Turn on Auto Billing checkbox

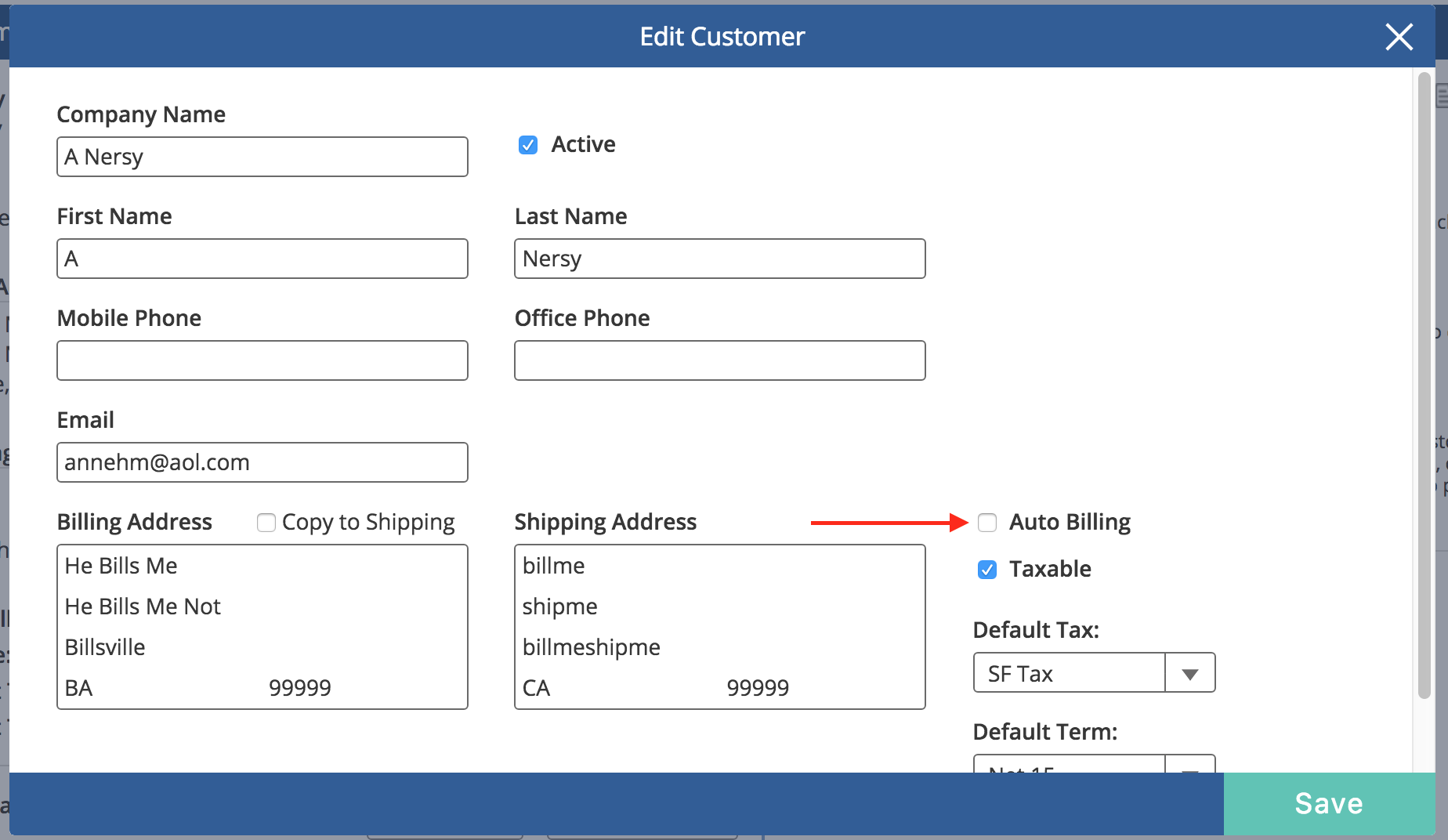coord(987,523)
